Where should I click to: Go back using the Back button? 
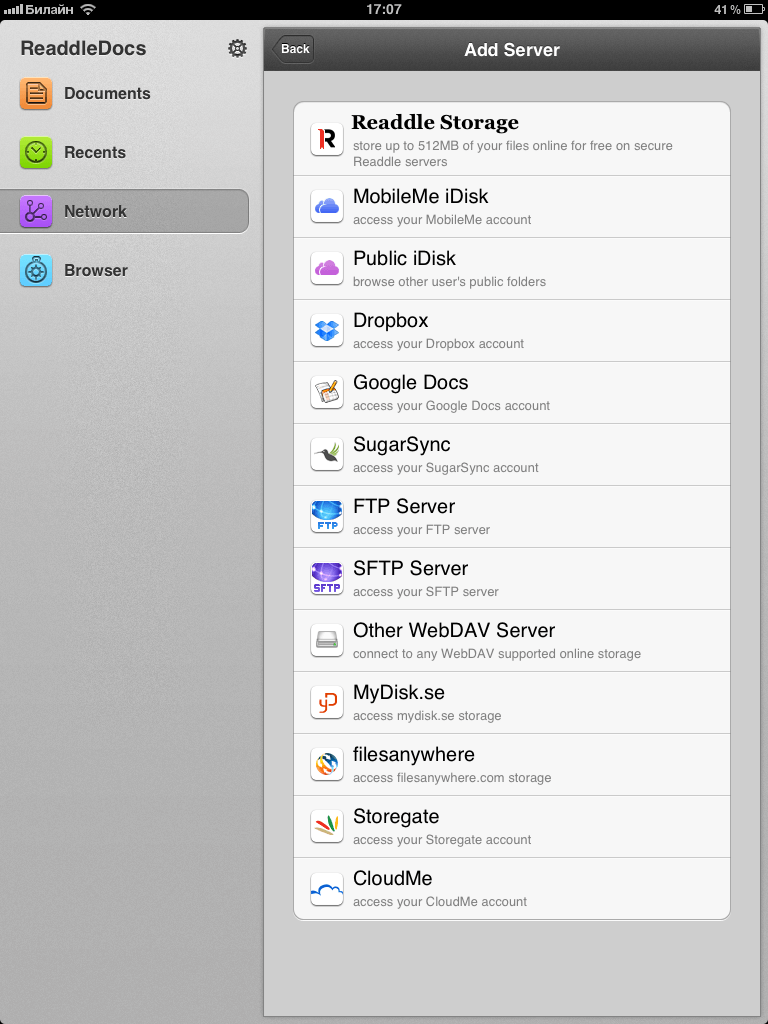click(293, 49)
